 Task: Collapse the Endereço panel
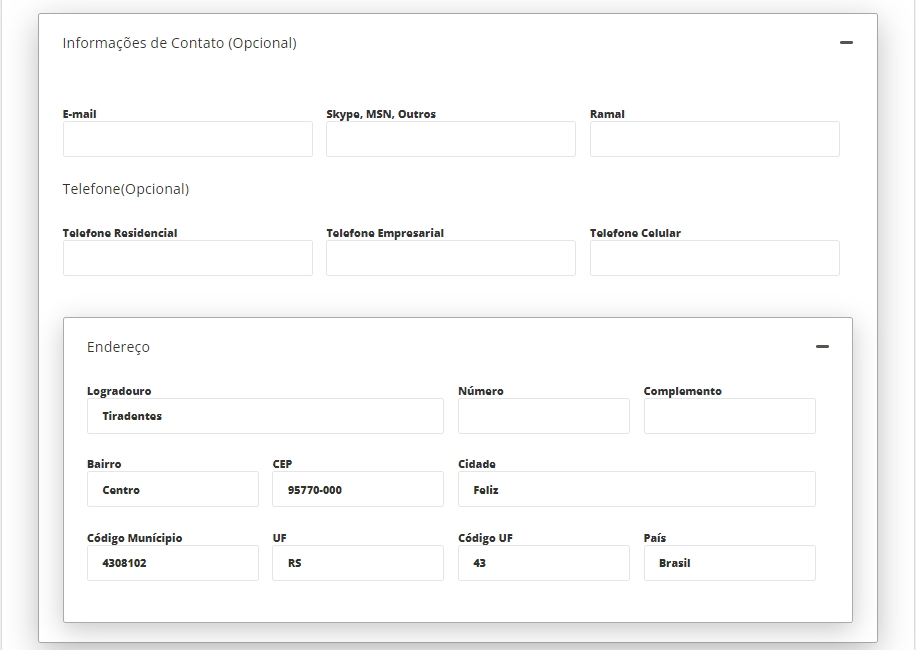pyautogui.click(x=822, y=347)
